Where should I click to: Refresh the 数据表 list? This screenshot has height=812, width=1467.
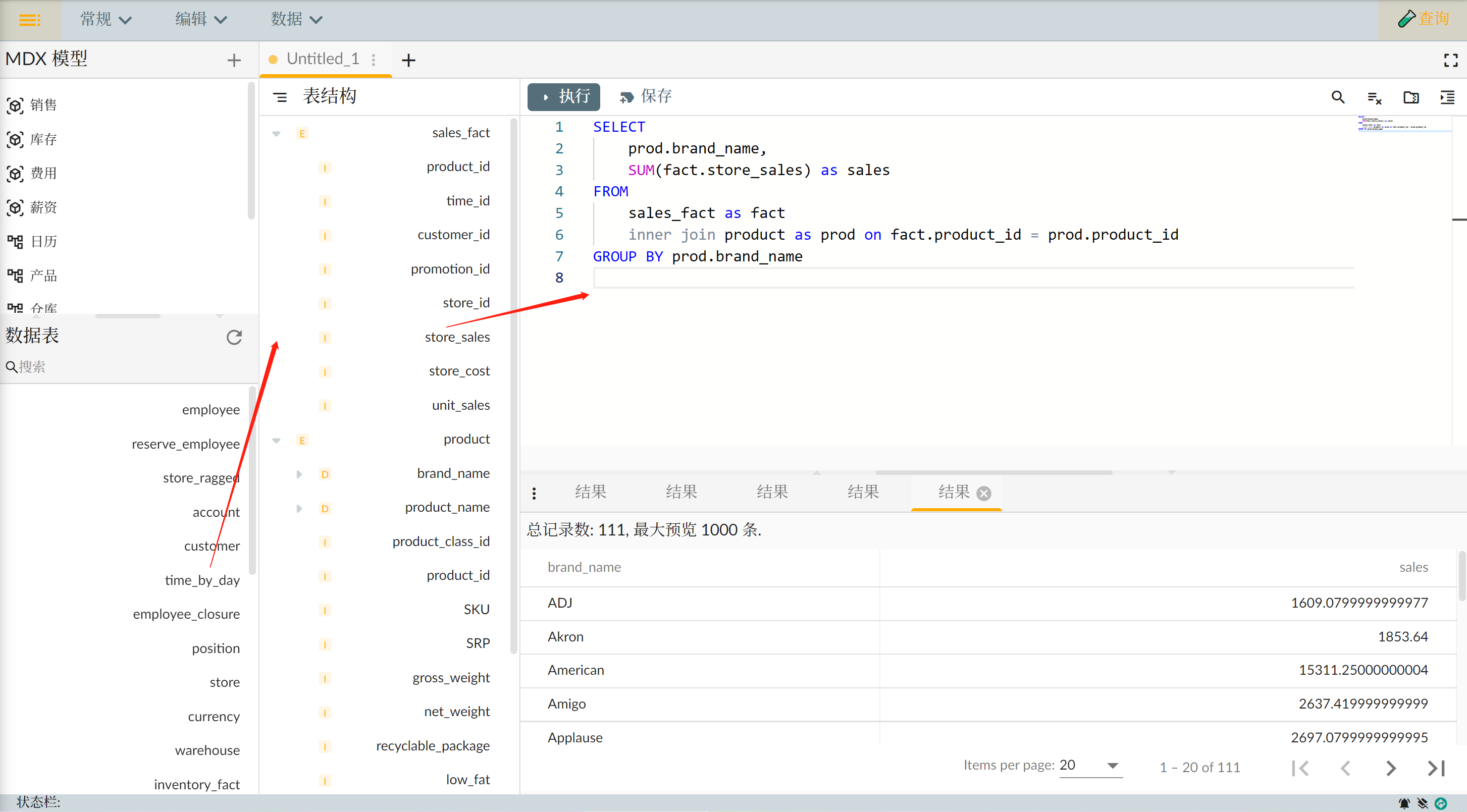click(234, 337)
